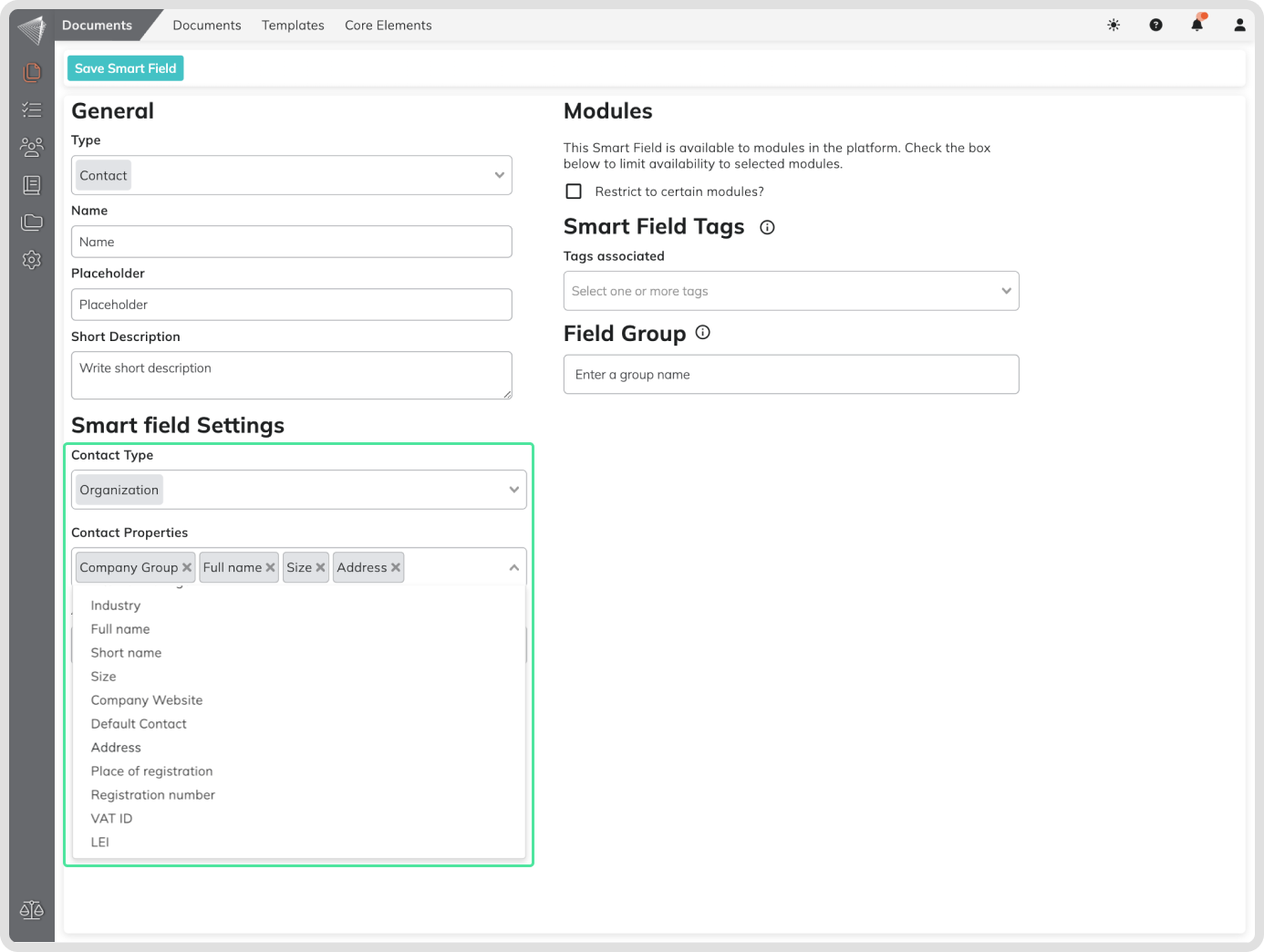This screenshot has width=1264, height=952.
Task: Open the contacts people sidebar icon
Action: click(x=32, y=147)
